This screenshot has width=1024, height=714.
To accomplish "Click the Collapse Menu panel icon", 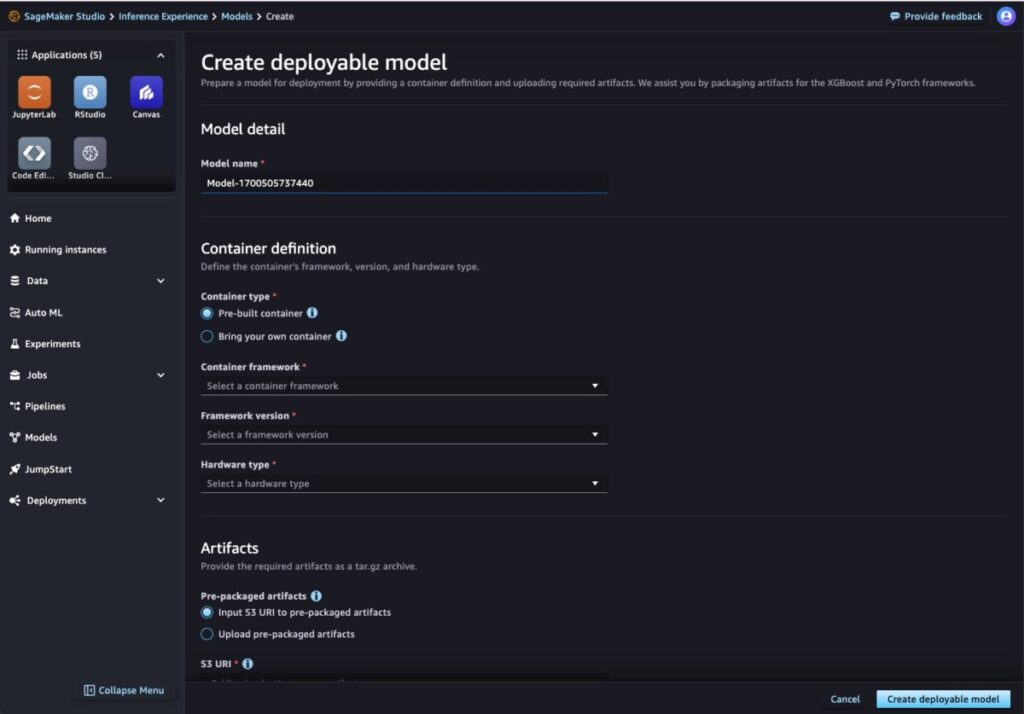I will 89,690.
